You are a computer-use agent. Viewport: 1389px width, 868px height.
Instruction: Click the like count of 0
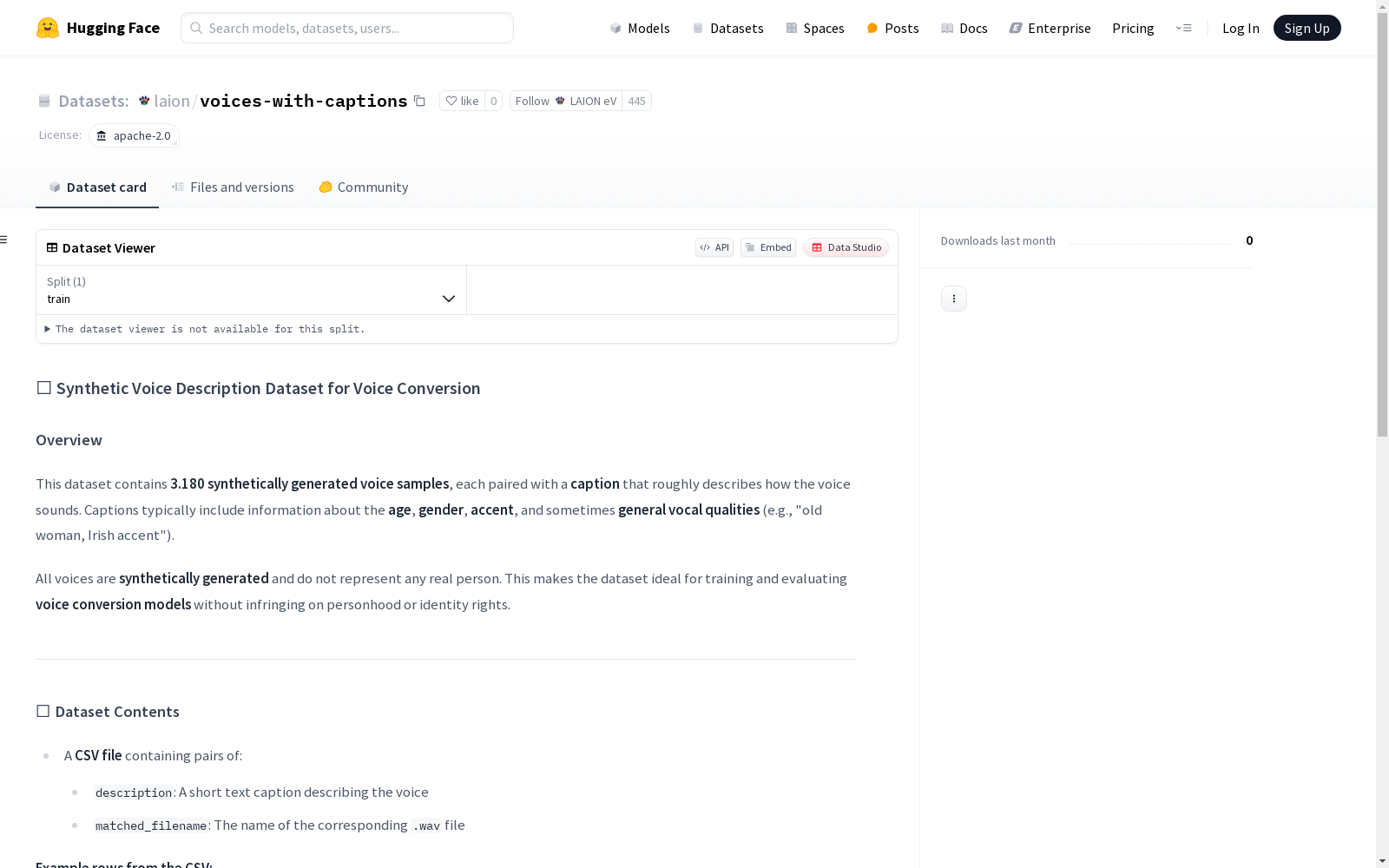point(494,101)
